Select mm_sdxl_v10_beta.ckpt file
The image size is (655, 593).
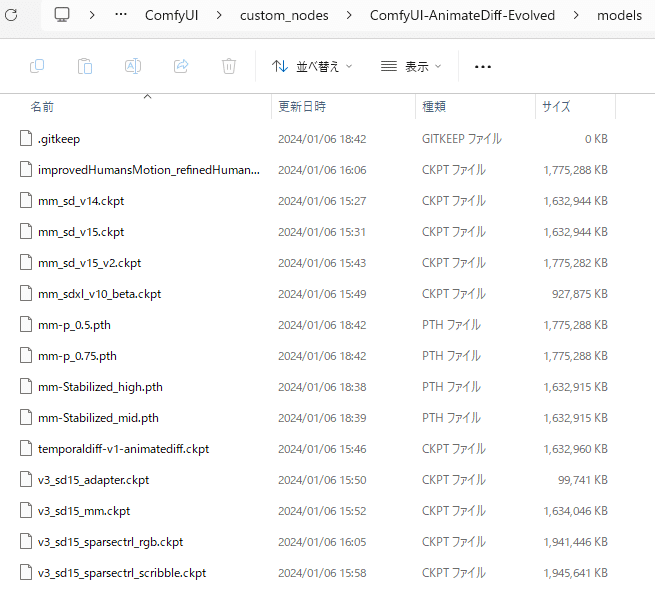99,294
